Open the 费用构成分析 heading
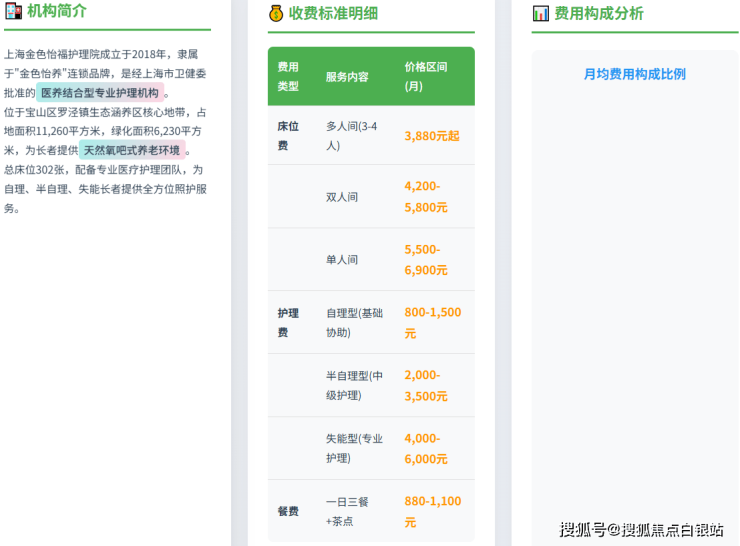740x546 pixels. coord(599,13)
